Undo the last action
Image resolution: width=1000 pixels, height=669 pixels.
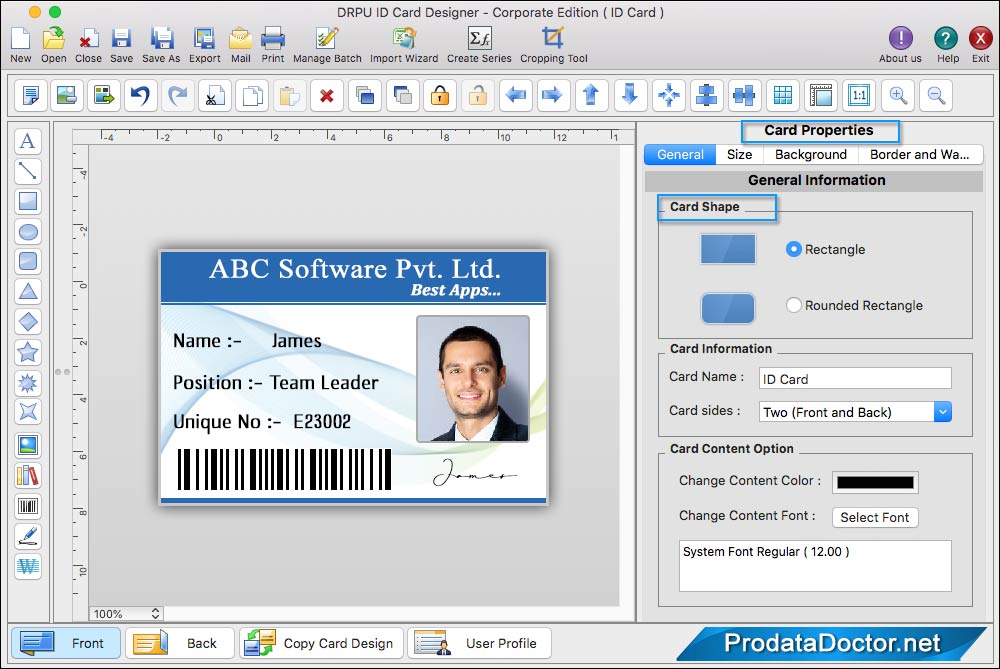pos(140,96)
